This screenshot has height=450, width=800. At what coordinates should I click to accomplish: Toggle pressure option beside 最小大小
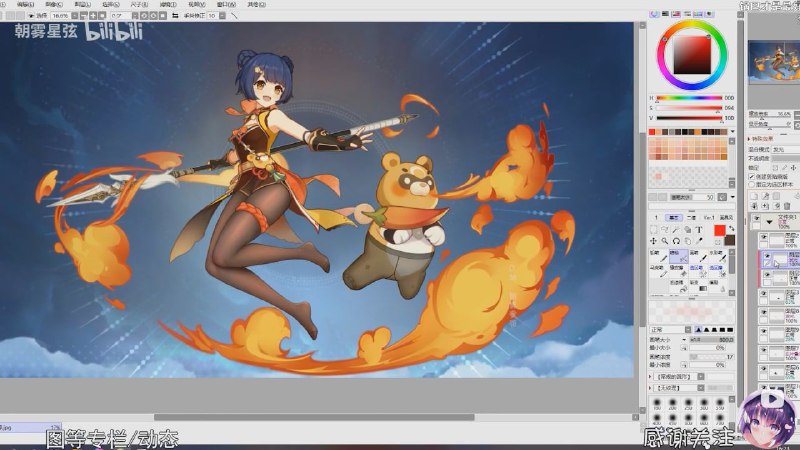click(684, 348)
